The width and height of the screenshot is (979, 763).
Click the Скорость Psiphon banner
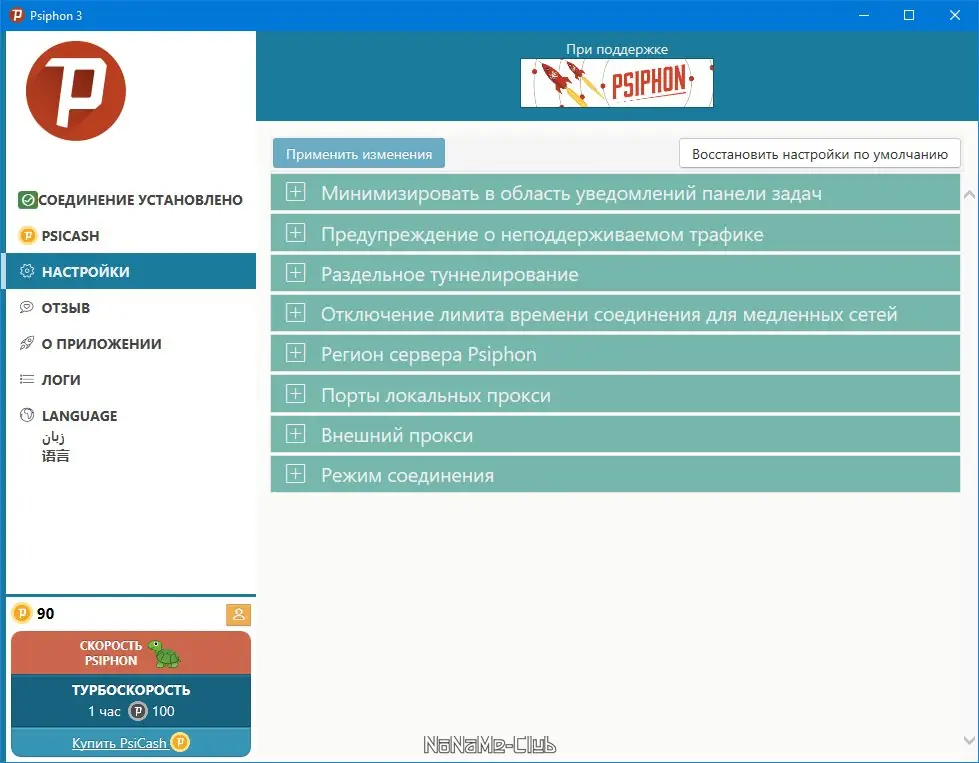pyautogui.click(x=130, y=652)
